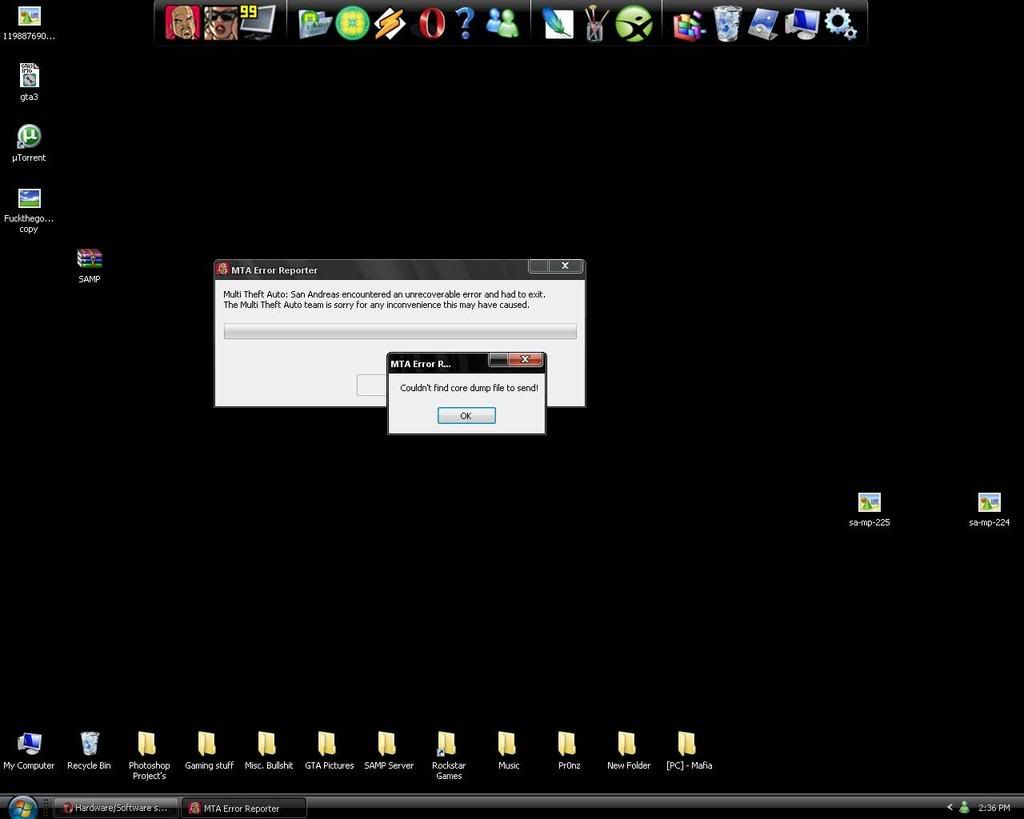Launch LimeWire from the dock
This screenshot has height=819, width=1024.
pyautogui.click(x=353, y=24)
